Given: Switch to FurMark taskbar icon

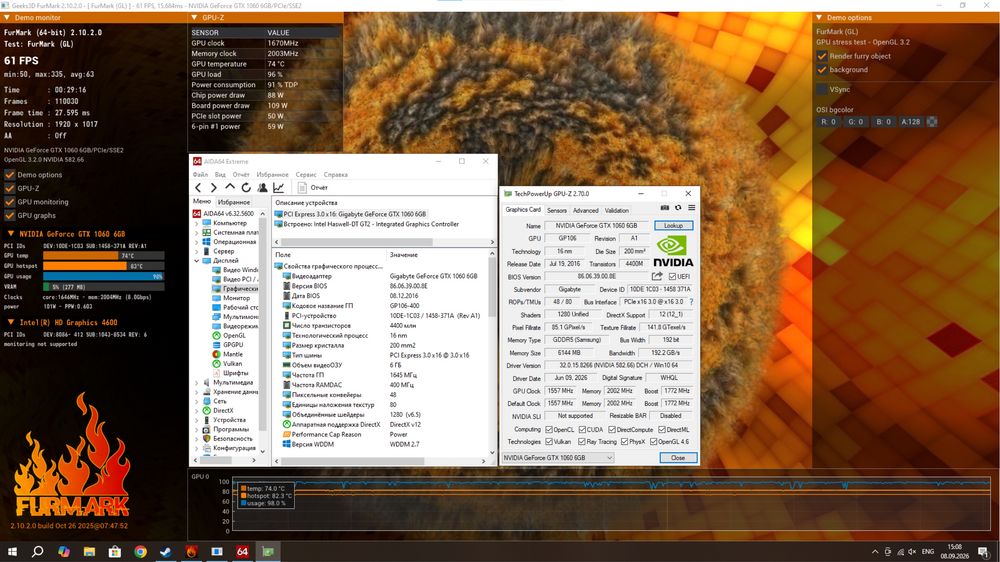Looking at the screenshot, I should tap(191, 551).
